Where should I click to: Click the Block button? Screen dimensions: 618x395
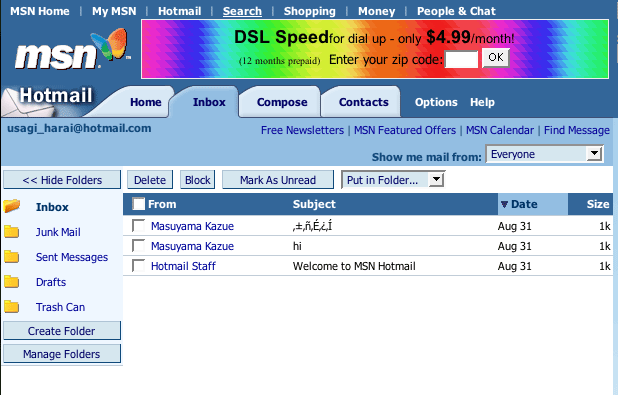tap(197, 180)
